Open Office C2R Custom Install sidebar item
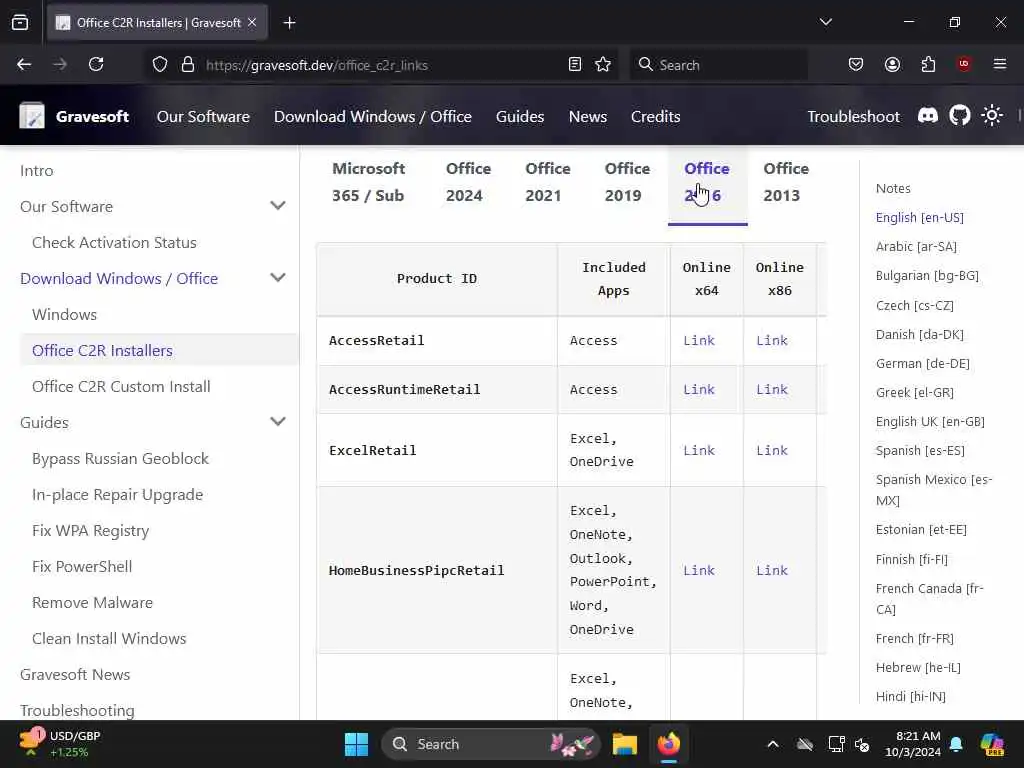The height and width of the screenshot is (768, 1024). click(121, 387)
